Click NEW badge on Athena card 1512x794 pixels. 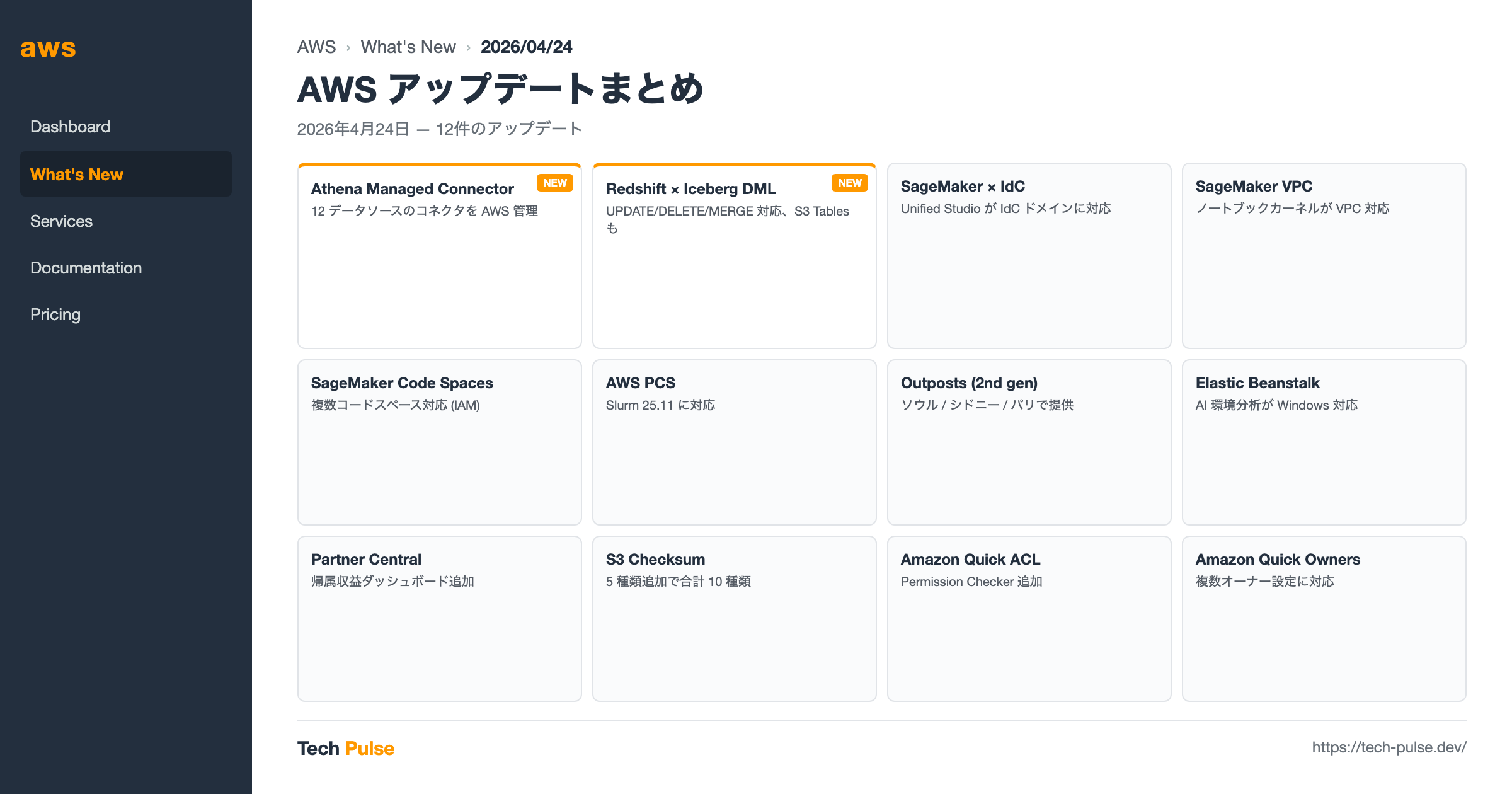[555, 183]
